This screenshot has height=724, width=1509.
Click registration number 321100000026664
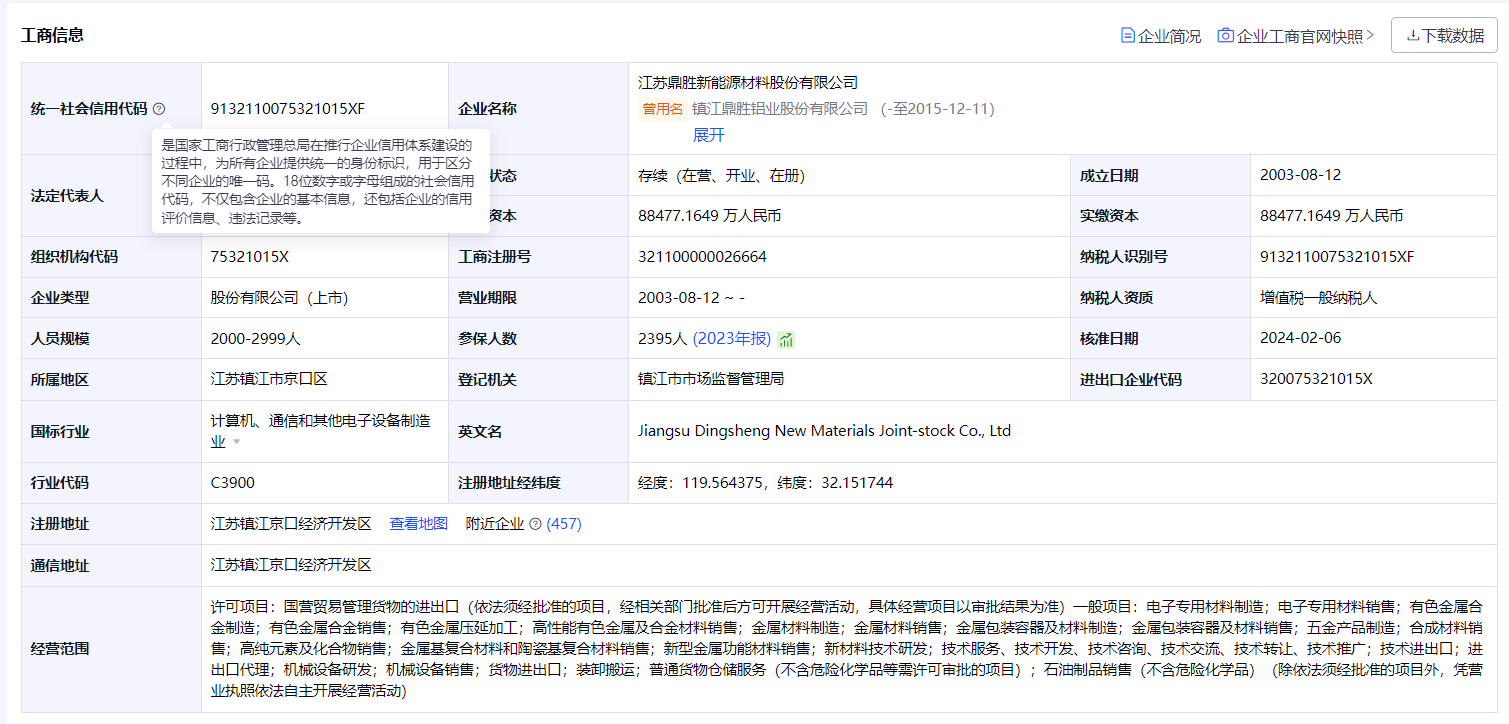click(x=702, y=257)
